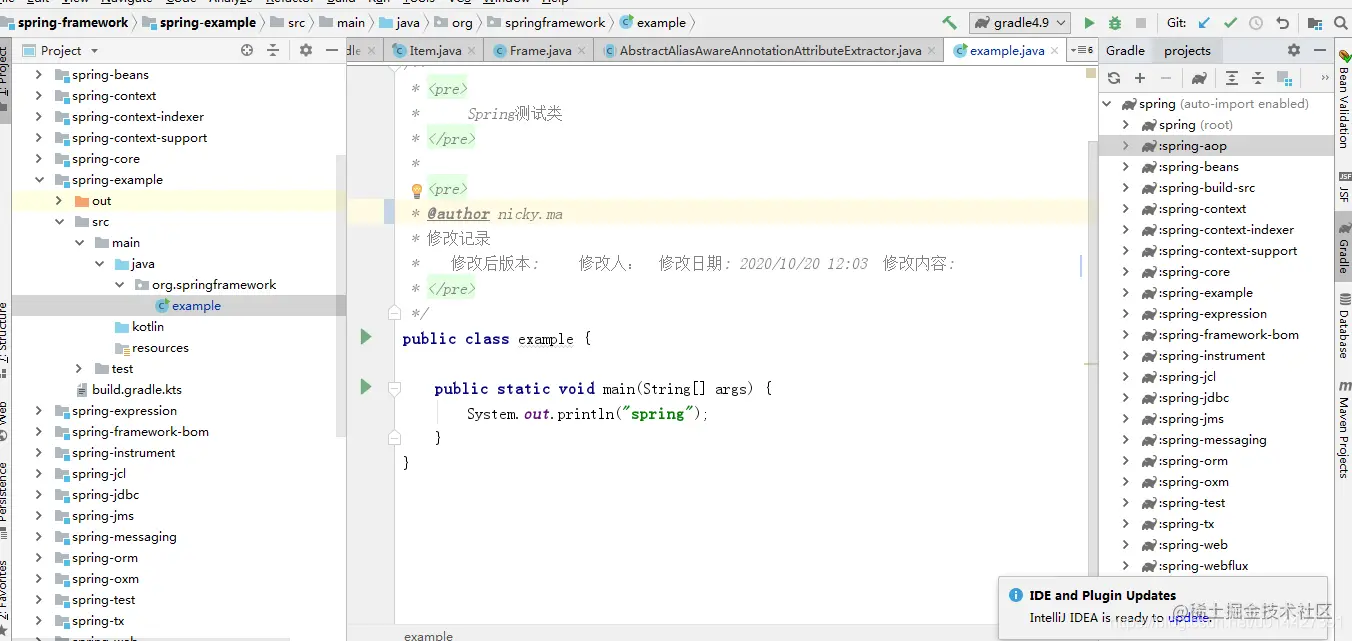Viewport: 1352px width, 641px height.
Task: Click the yellow inspection status indicator
Action: [x=1091, y=73]
